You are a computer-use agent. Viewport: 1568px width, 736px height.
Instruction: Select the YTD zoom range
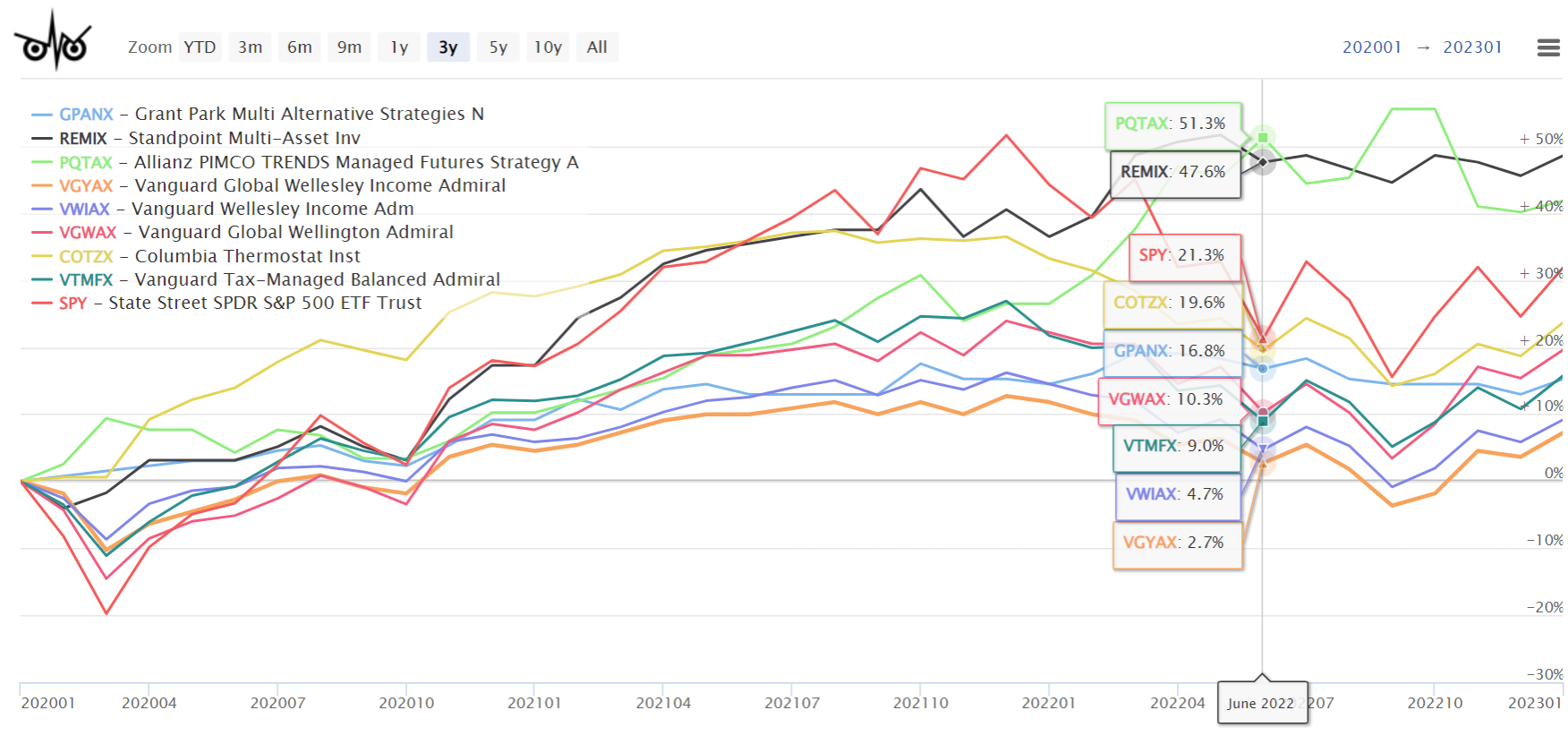click(200, 47)
